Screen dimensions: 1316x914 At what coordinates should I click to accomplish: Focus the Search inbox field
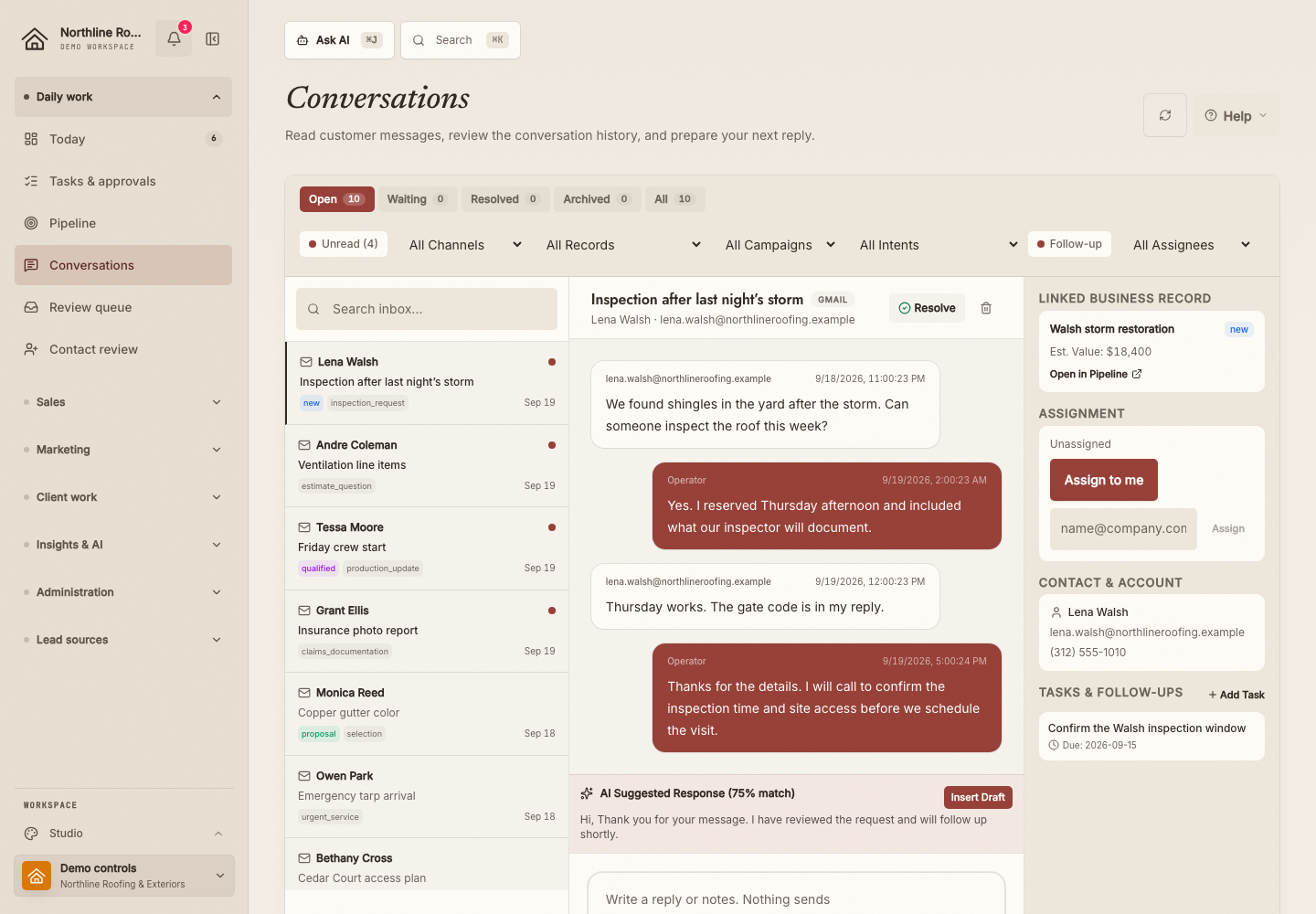point(427,309)
